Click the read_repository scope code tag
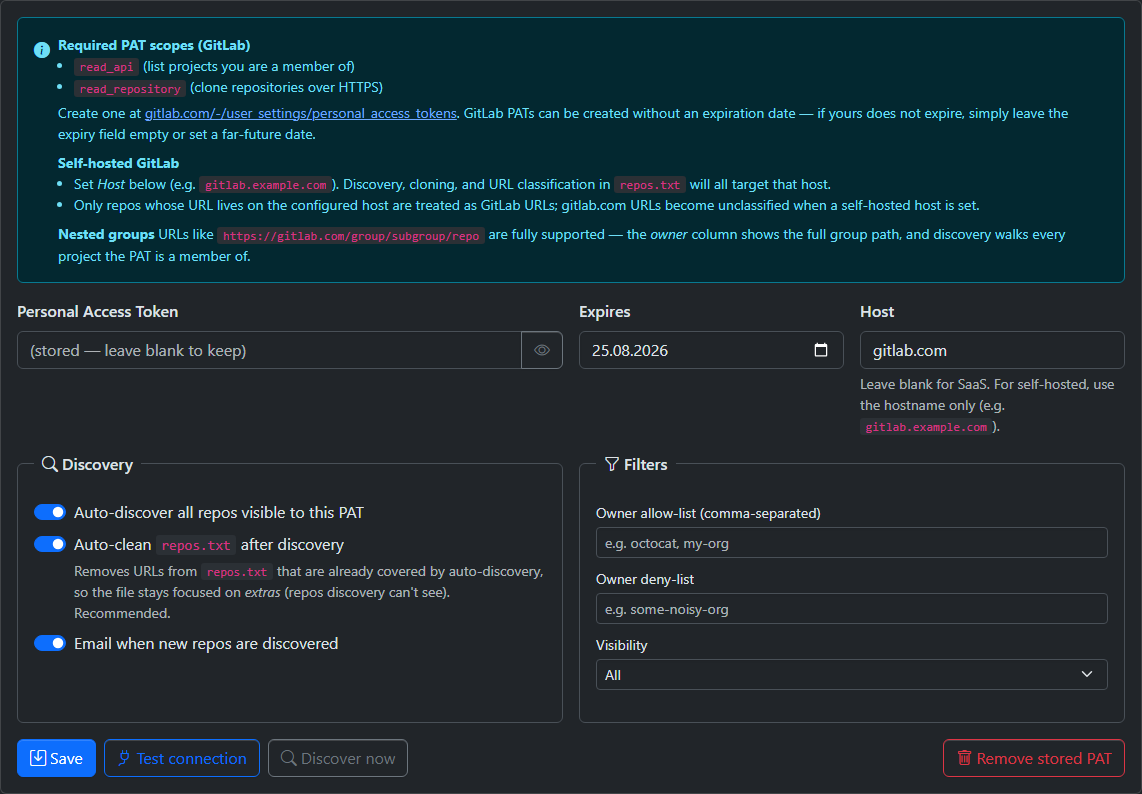The width and height of the screenshot is (1142, 794). (130, 89)
